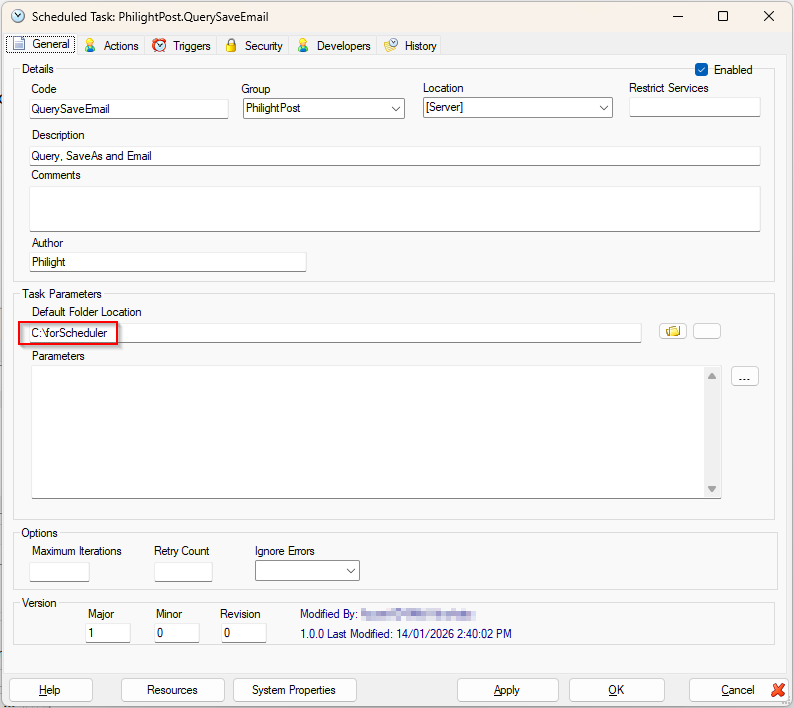The height and width of the screenshot is (708, 794).
Task: Click inside the Parameters text area
Action: point(368,432)
